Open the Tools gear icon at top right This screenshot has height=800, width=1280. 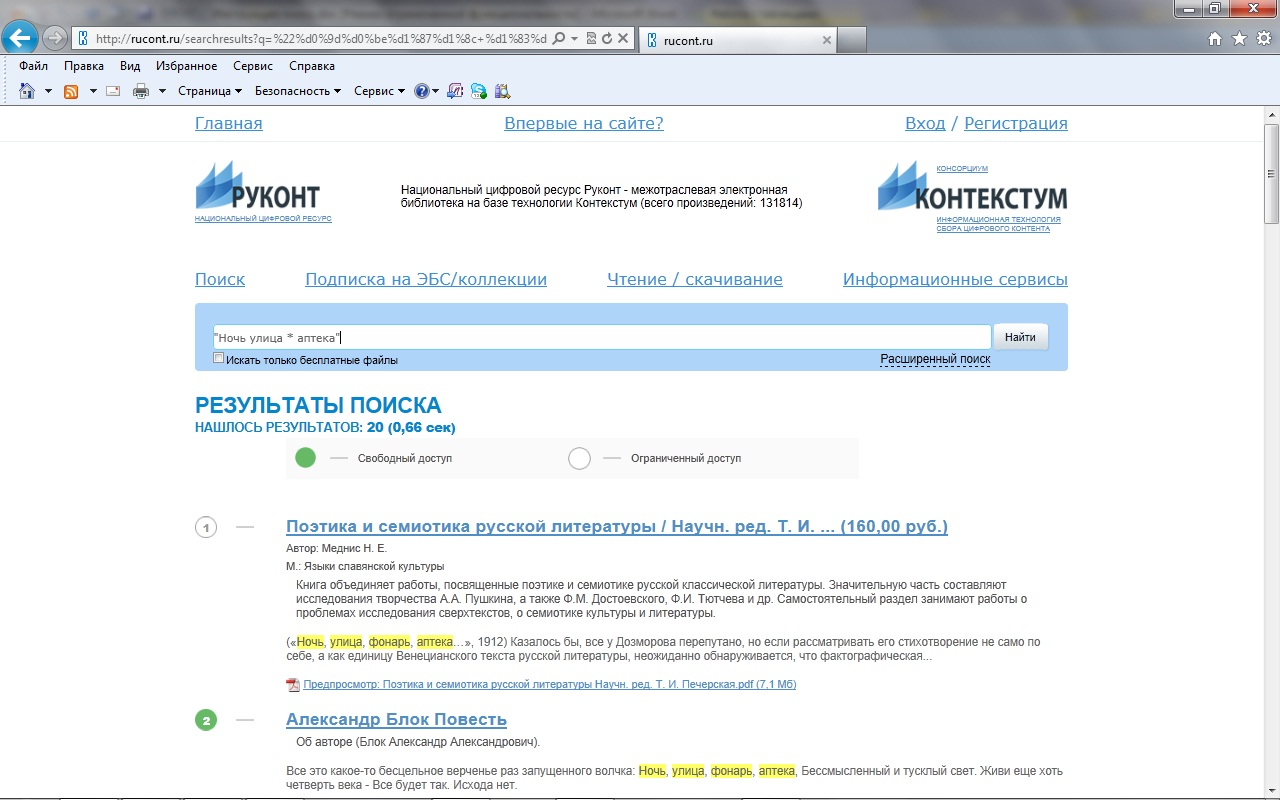[1263, 39]
